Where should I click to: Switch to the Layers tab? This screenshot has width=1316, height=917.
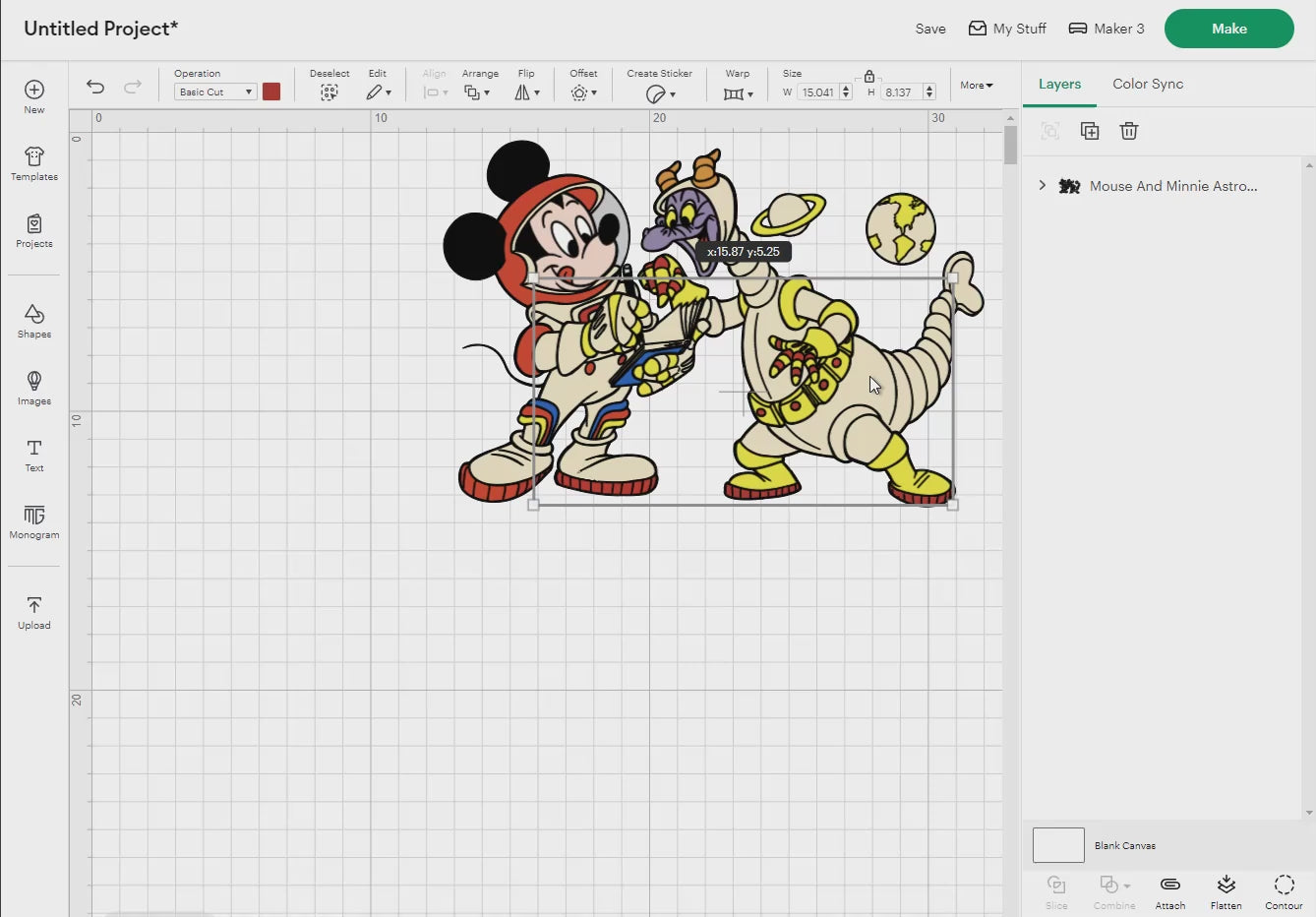1059,84
